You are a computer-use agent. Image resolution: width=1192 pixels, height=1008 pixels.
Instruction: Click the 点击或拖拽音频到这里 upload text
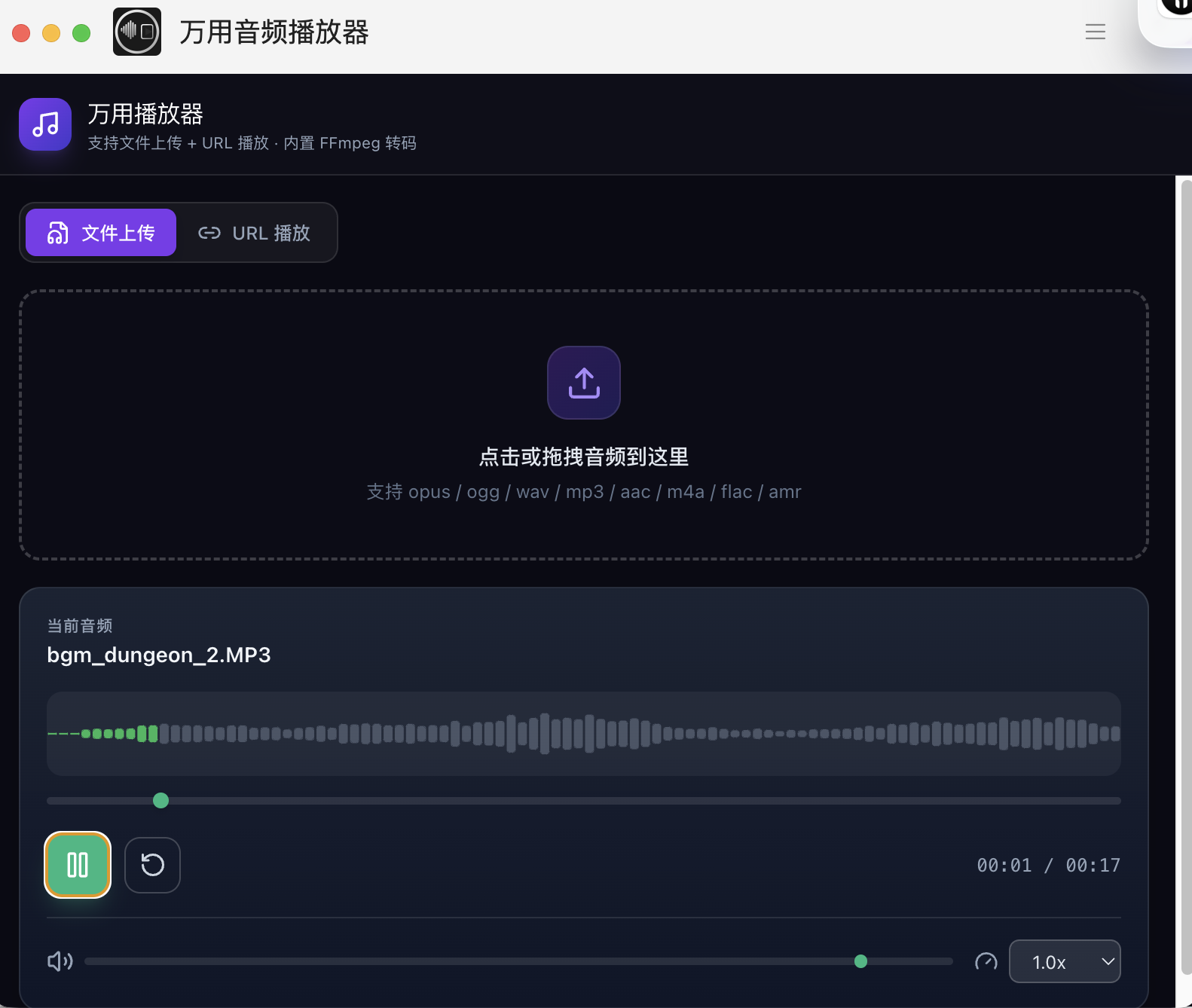pyautogui.click(x=584, y=457)
